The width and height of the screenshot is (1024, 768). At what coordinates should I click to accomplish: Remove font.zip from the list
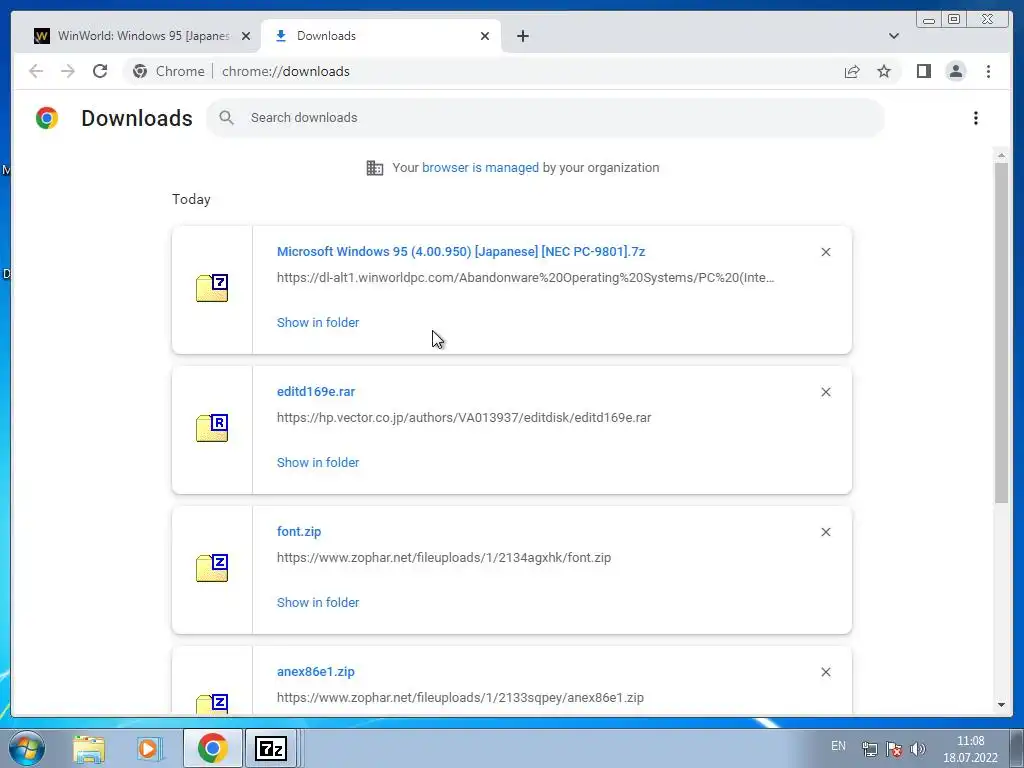825,532
